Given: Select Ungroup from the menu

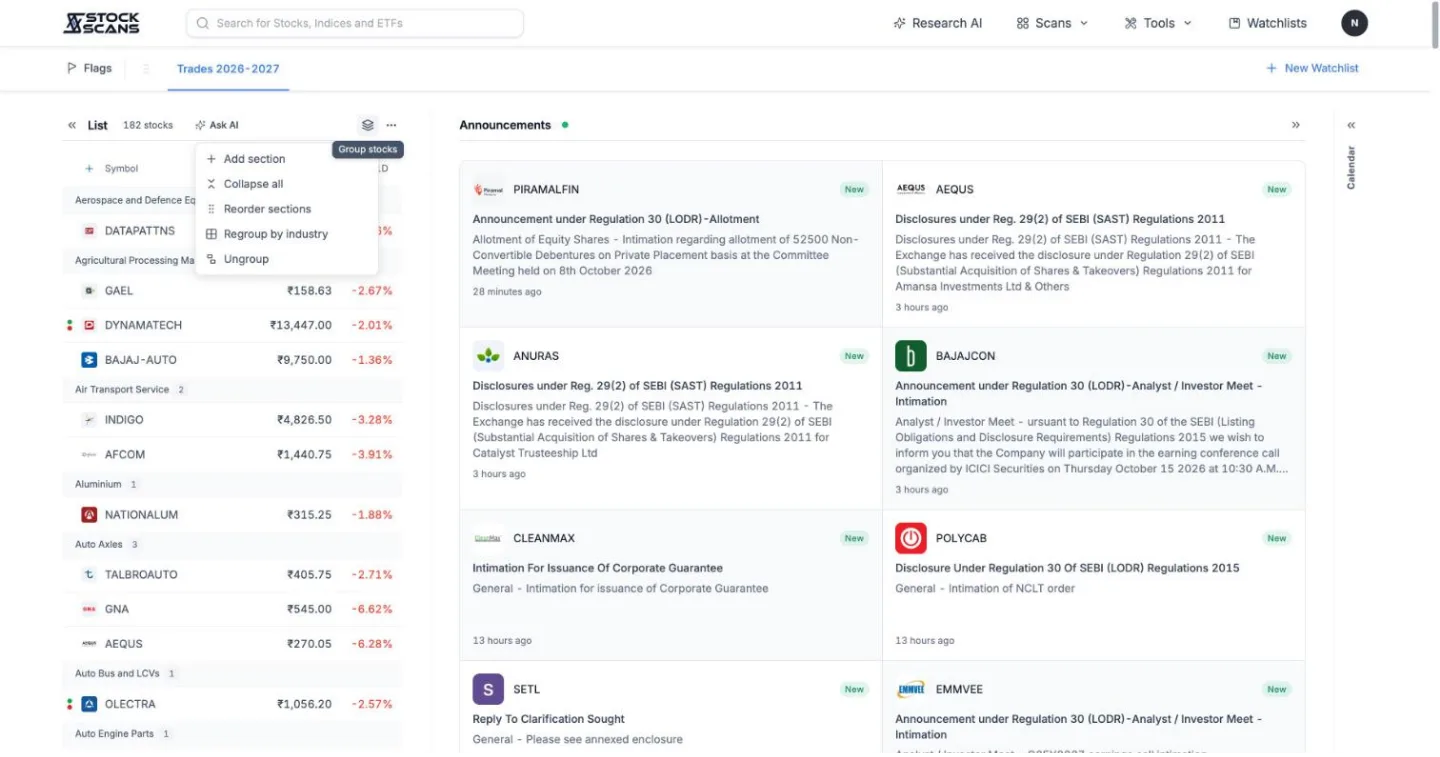Looking at the screenshot, I should pyautogui.click(x=287, y=259).
